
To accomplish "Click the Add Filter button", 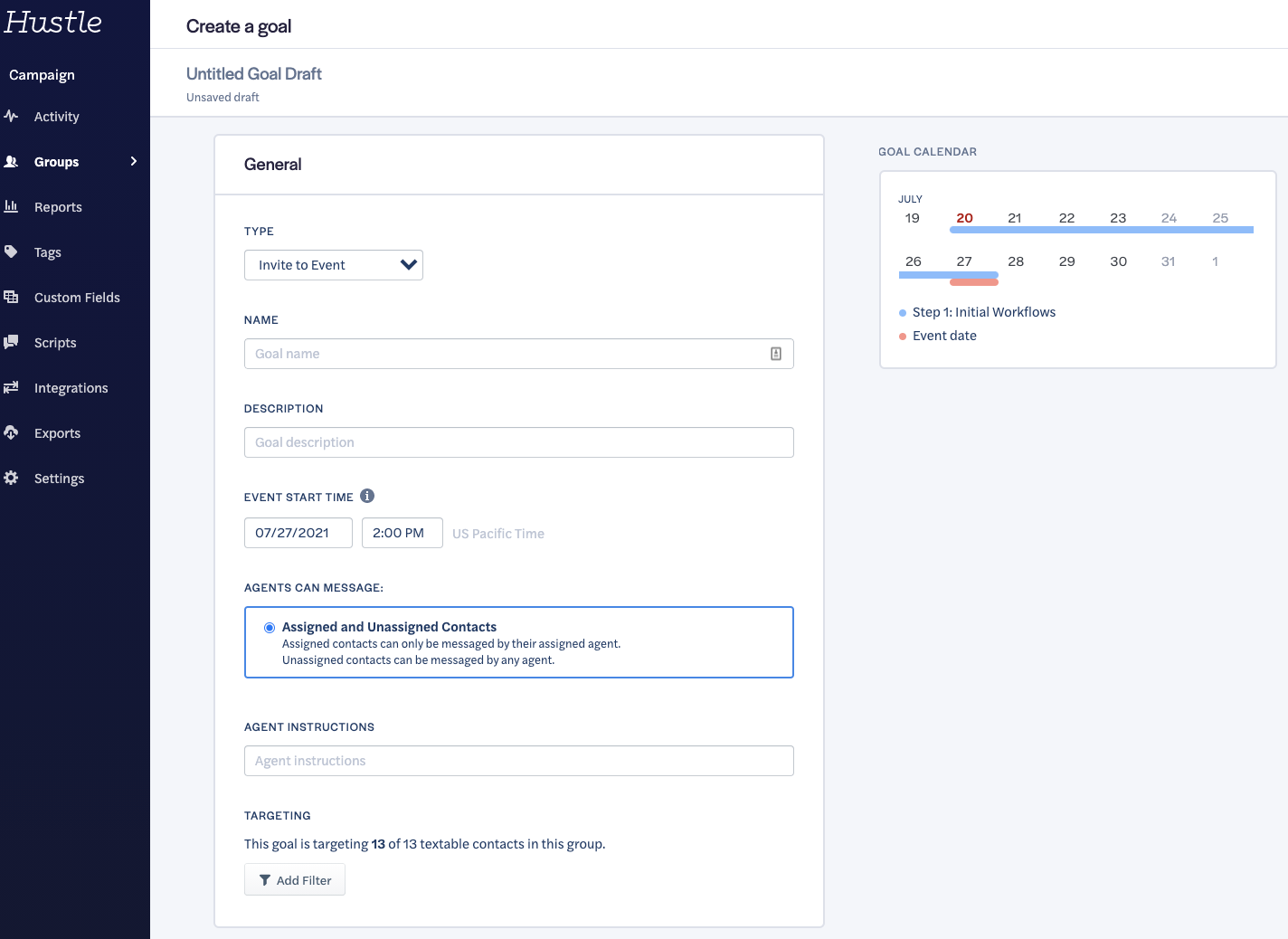I will coord(295,880).
